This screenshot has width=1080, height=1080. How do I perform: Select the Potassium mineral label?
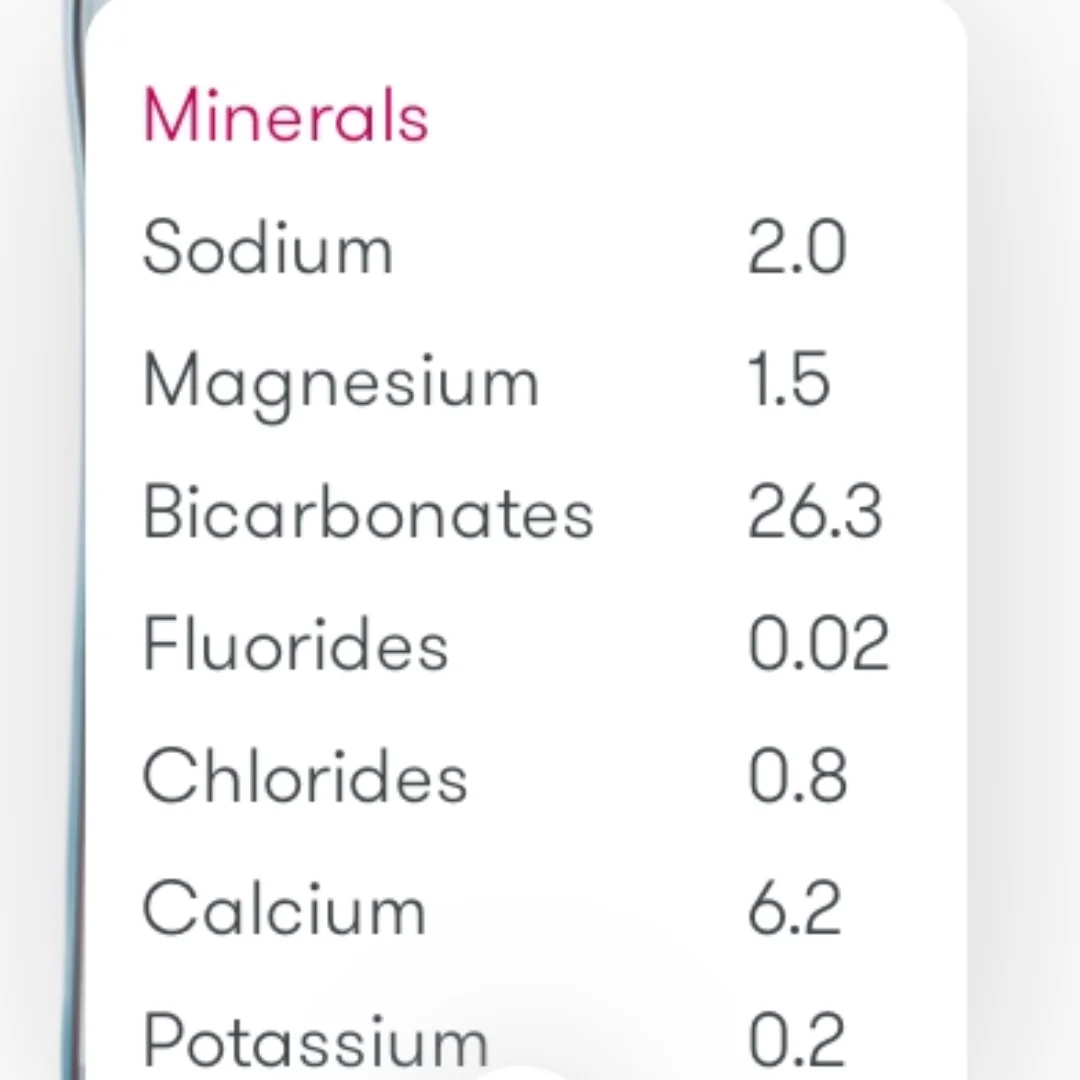(316, 1040)
